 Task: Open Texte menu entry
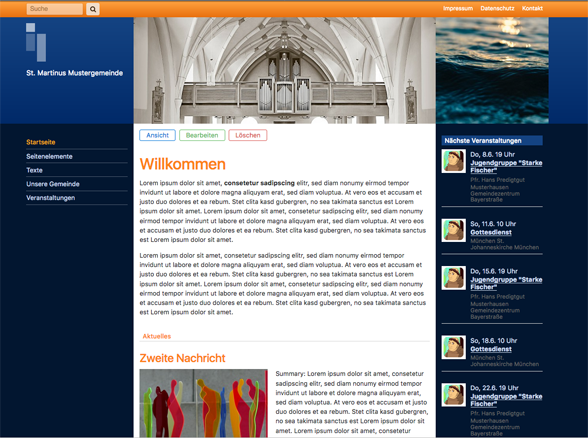click(x=34, y=170)
